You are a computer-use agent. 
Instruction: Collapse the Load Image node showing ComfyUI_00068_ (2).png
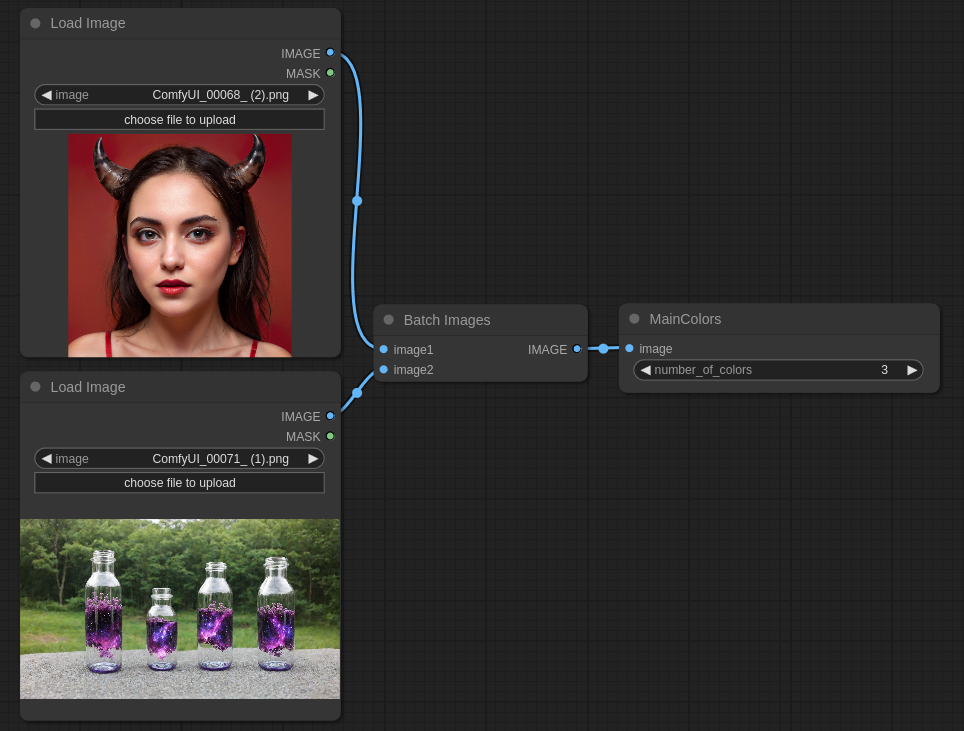35,23
